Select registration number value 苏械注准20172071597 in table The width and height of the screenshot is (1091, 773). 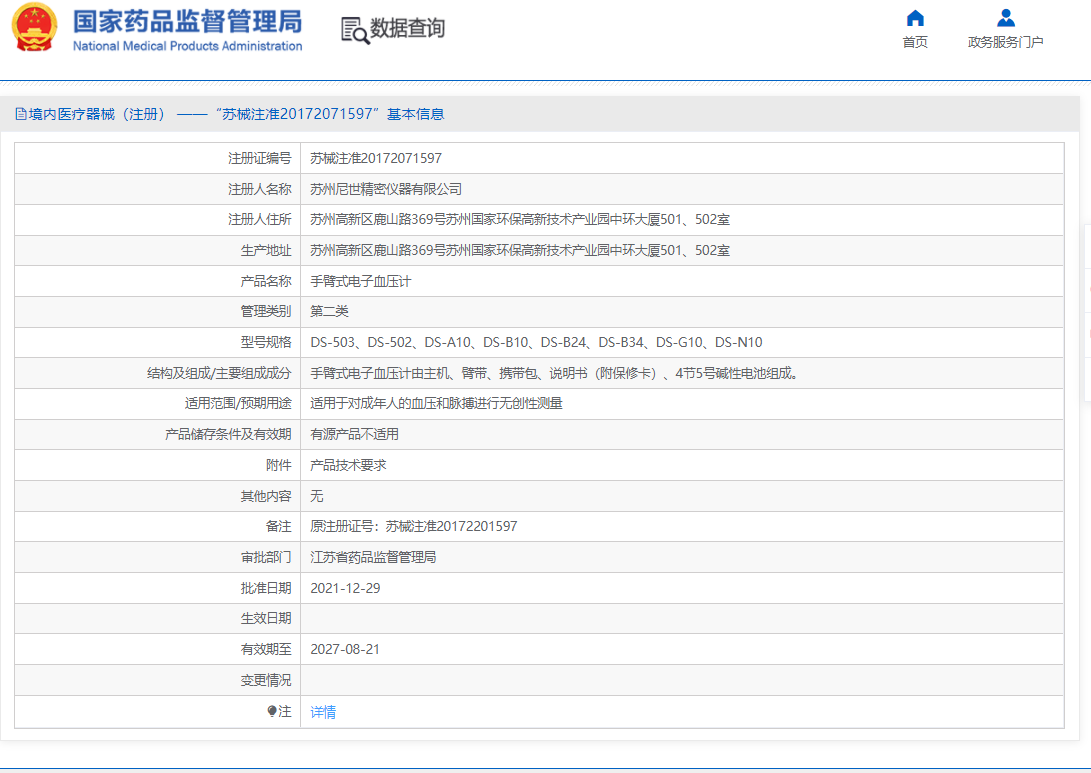coord(376,159)
